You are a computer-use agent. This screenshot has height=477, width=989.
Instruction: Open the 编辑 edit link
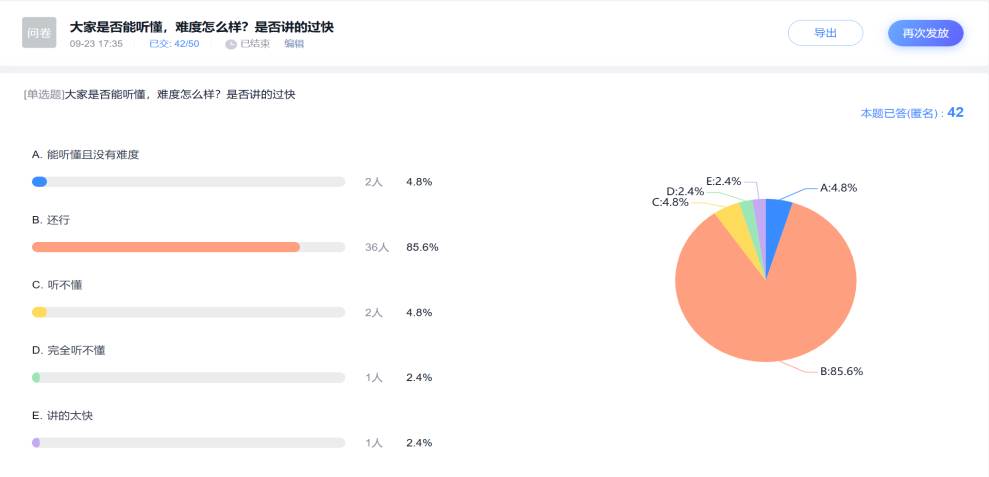(x=294, y=44)
